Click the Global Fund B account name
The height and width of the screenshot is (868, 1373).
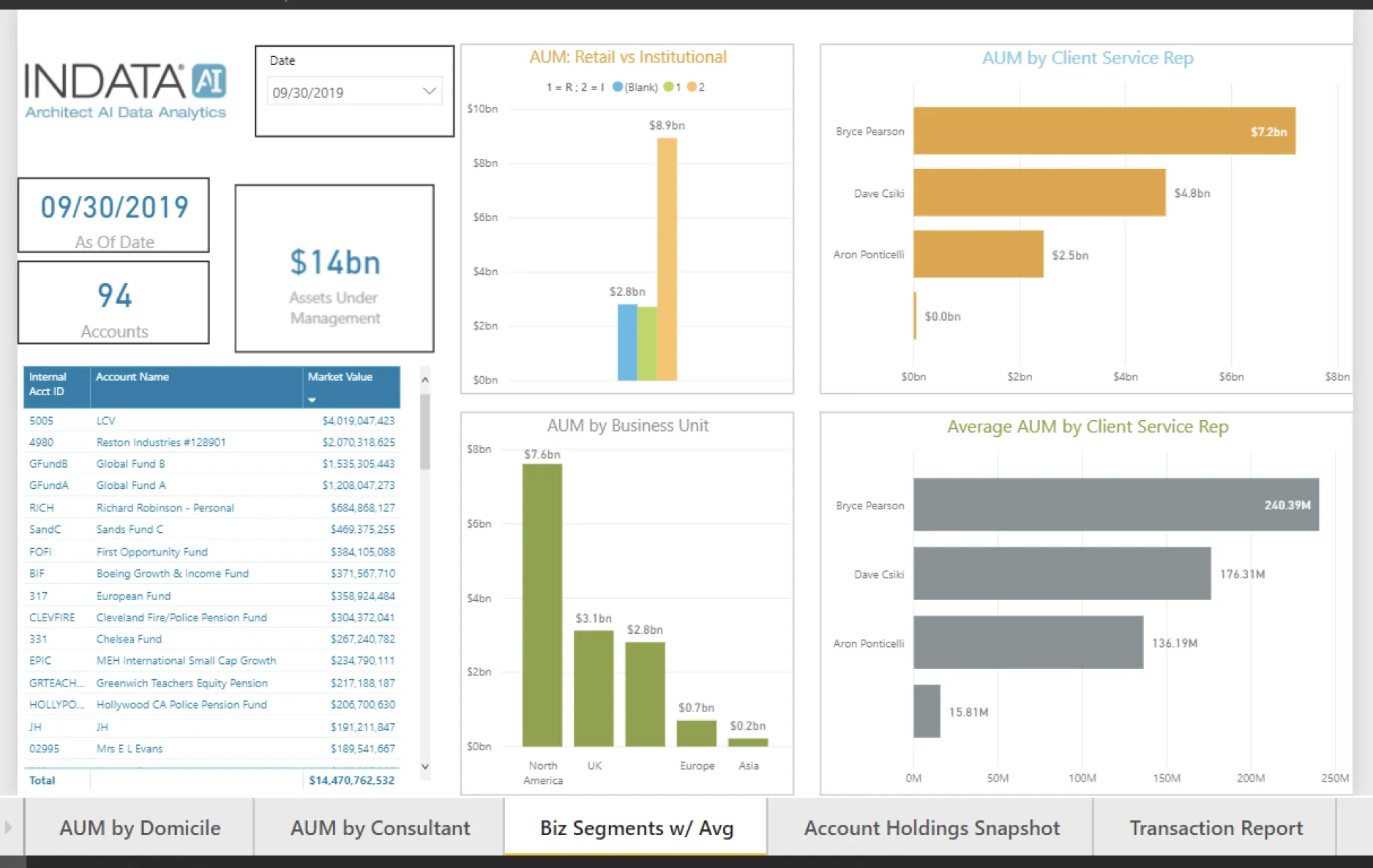[x=130, y=463]
